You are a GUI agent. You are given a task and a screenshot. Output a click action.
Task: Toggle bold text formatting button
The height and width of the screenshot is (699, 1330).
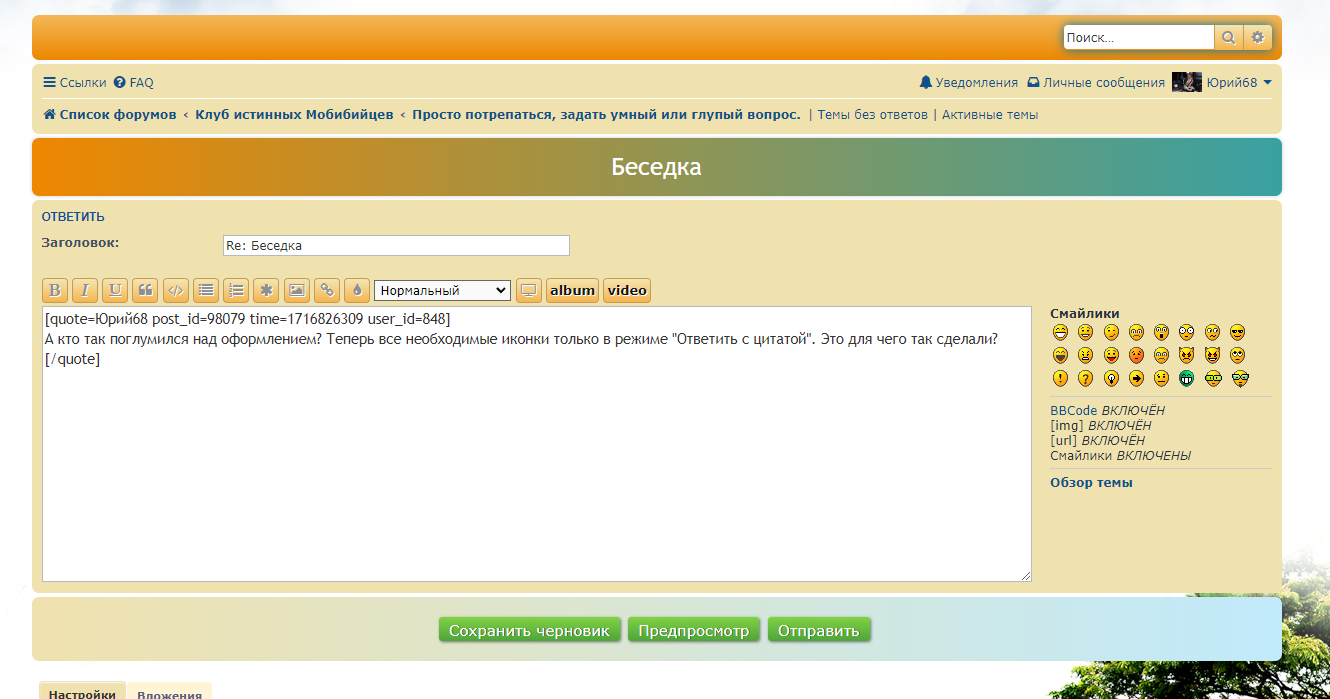(x=55, y=290)
